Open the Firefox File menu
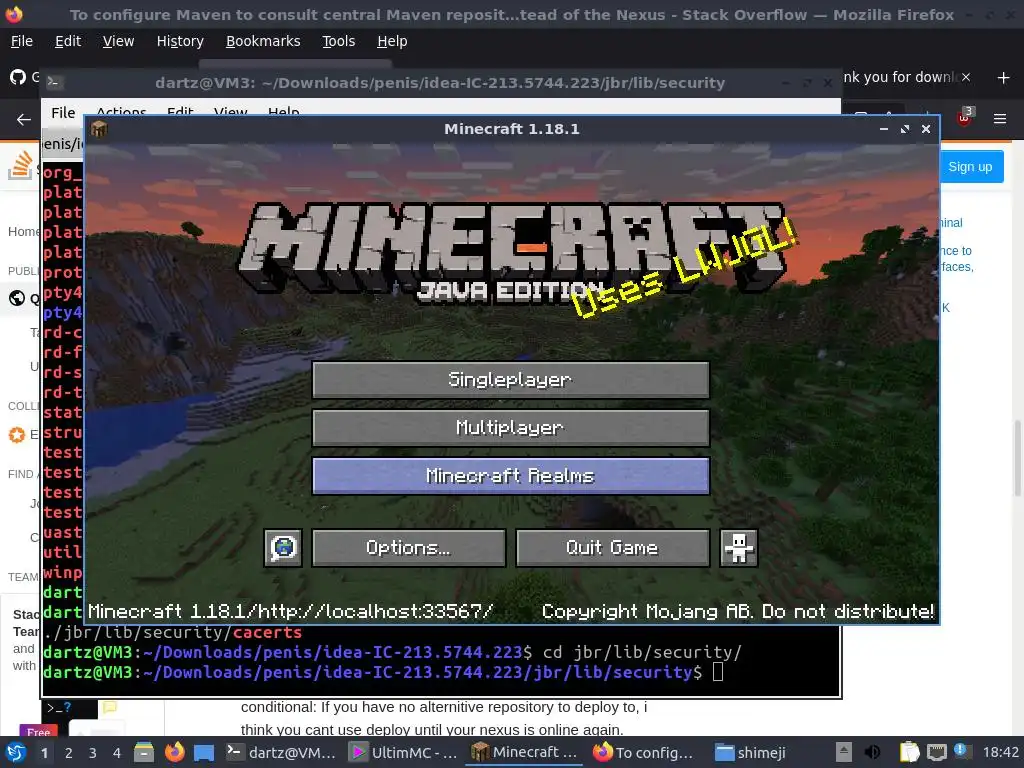Viewport: 1024px width, 768px height. coord(22,41)
